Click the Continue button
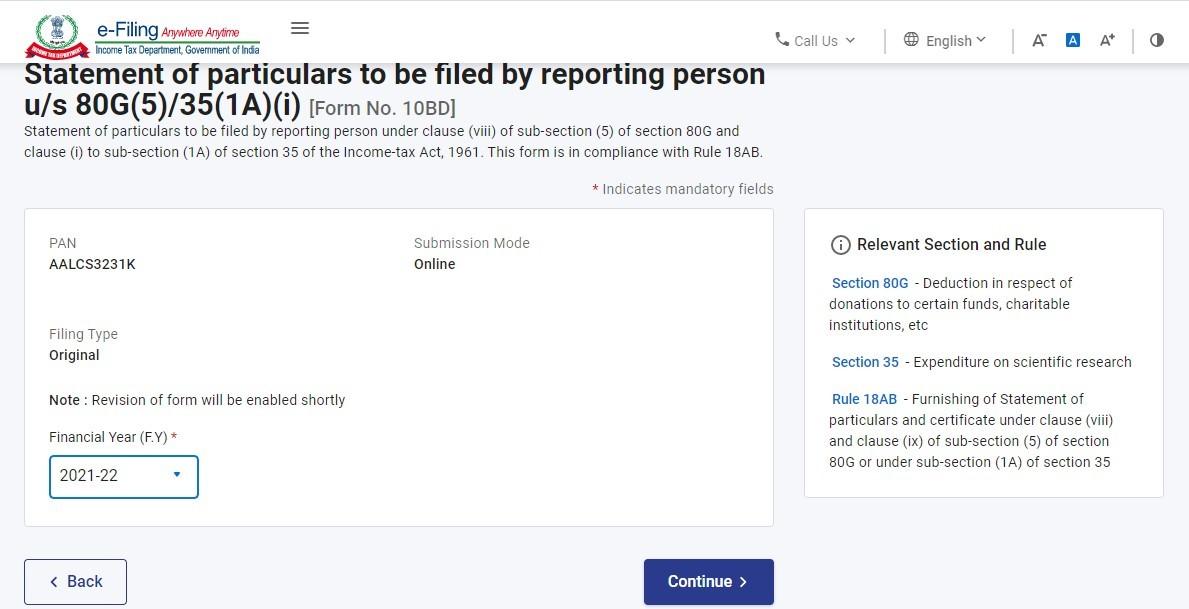The image size is (1189, 609). (708, 581)
